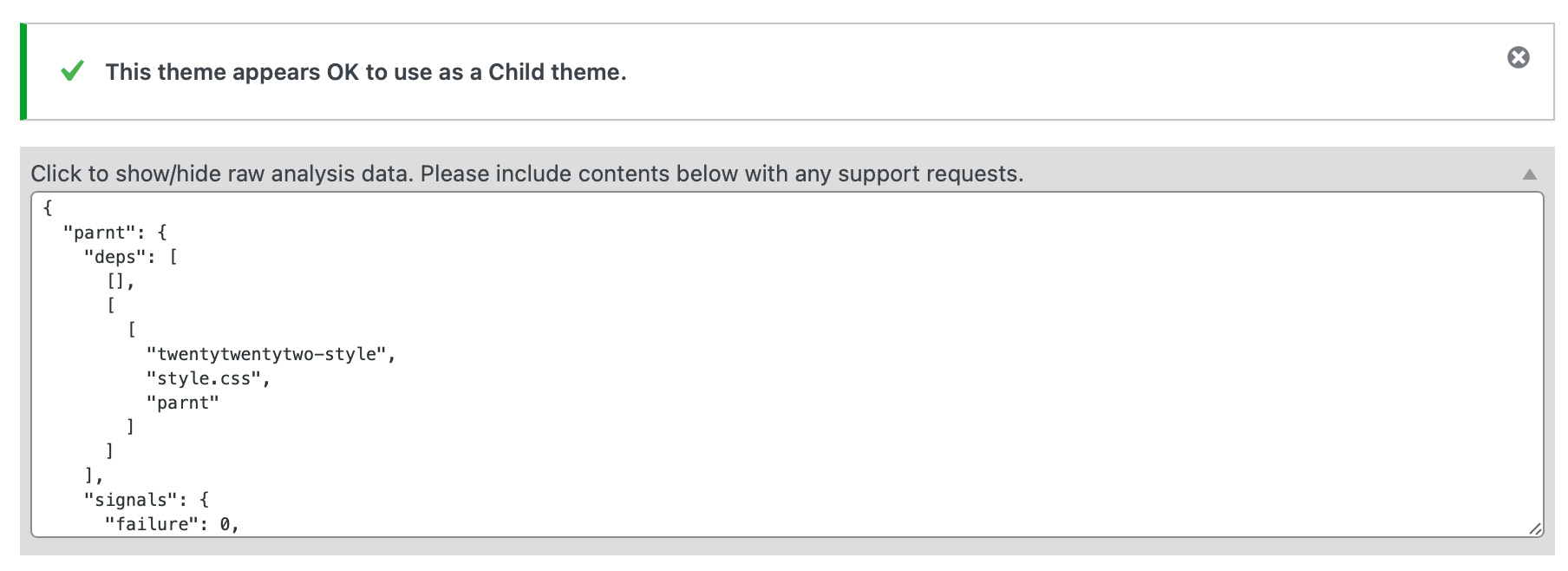Click the "parnt": { key line
This screenshot has height=571, width=1568.
tap(114, 233)
